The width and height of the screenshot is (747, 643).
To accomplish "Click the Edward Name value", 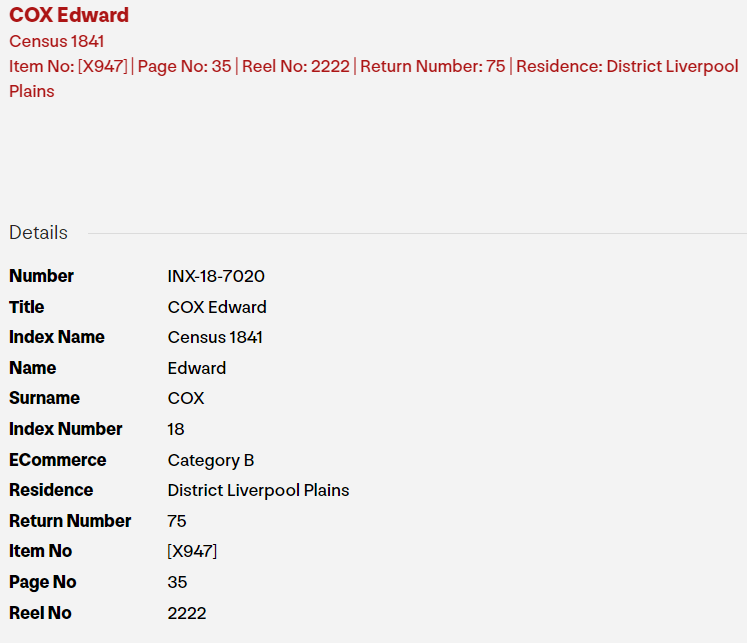I will tap(197, 368).
